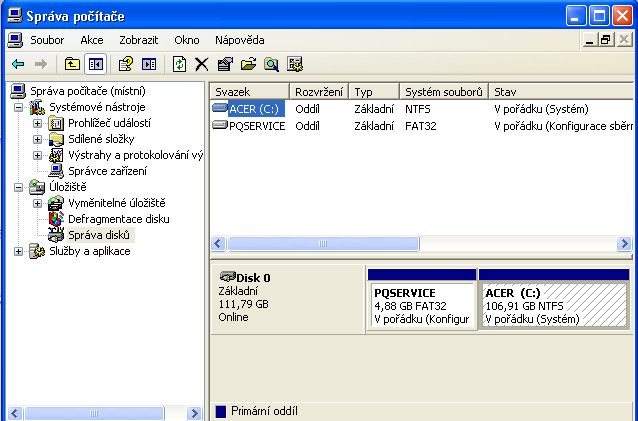Click the forward arrow toolbar button
The image size is (638, 421).
click(x=41, y=64)
